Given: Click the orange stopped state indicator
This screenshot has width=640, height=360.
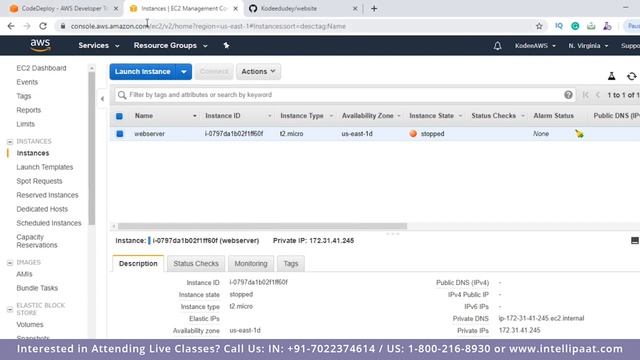Looking at the screenshot, I should pos(413,133).
